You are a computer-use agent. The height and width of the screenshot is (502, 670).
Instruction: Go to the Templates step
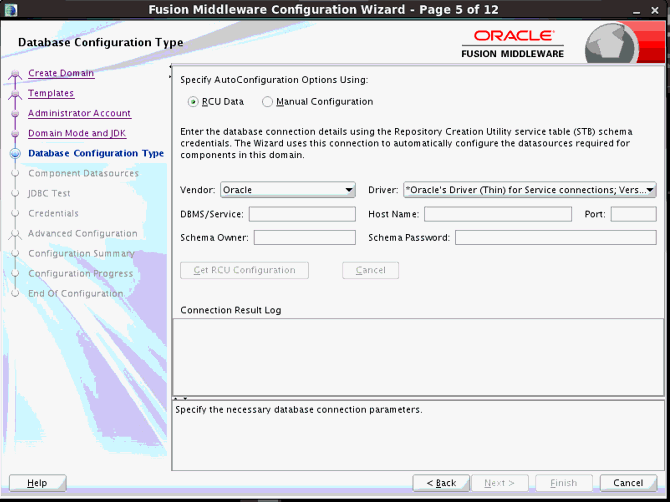[51, 93]
